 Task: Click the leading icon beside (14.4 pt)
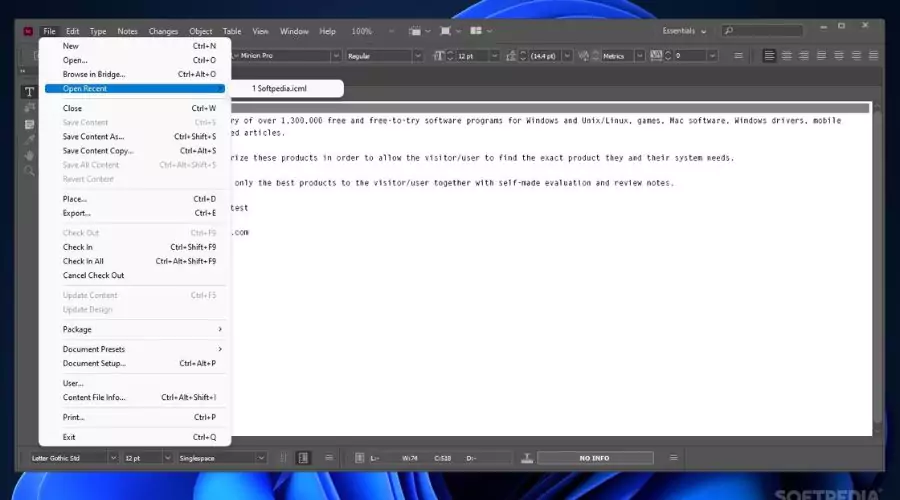click(x=510, y=56)
